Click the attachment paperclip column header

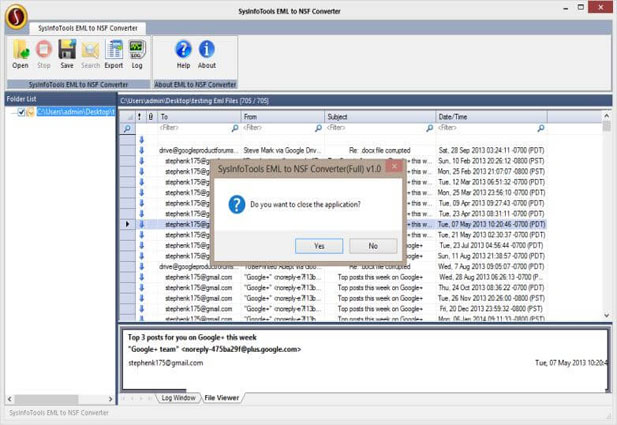coord(151,116)
